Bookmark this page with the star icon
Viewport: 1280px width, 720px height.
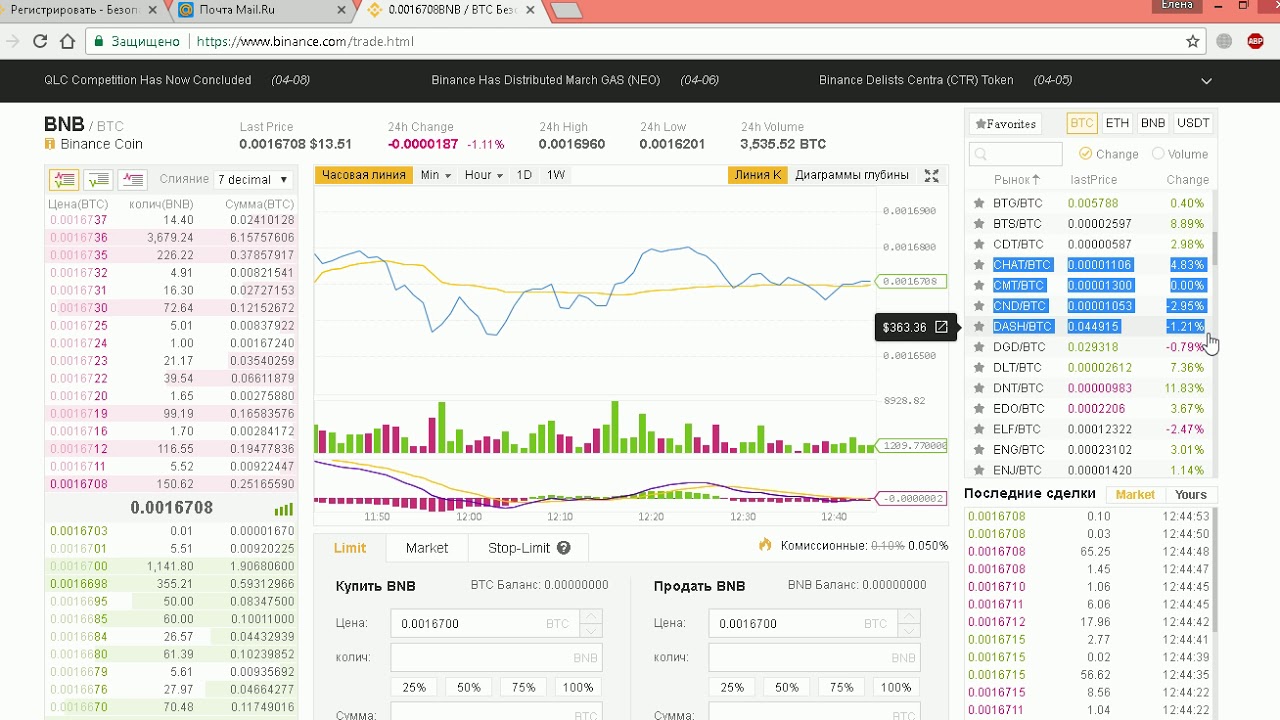click(1192, 41)
